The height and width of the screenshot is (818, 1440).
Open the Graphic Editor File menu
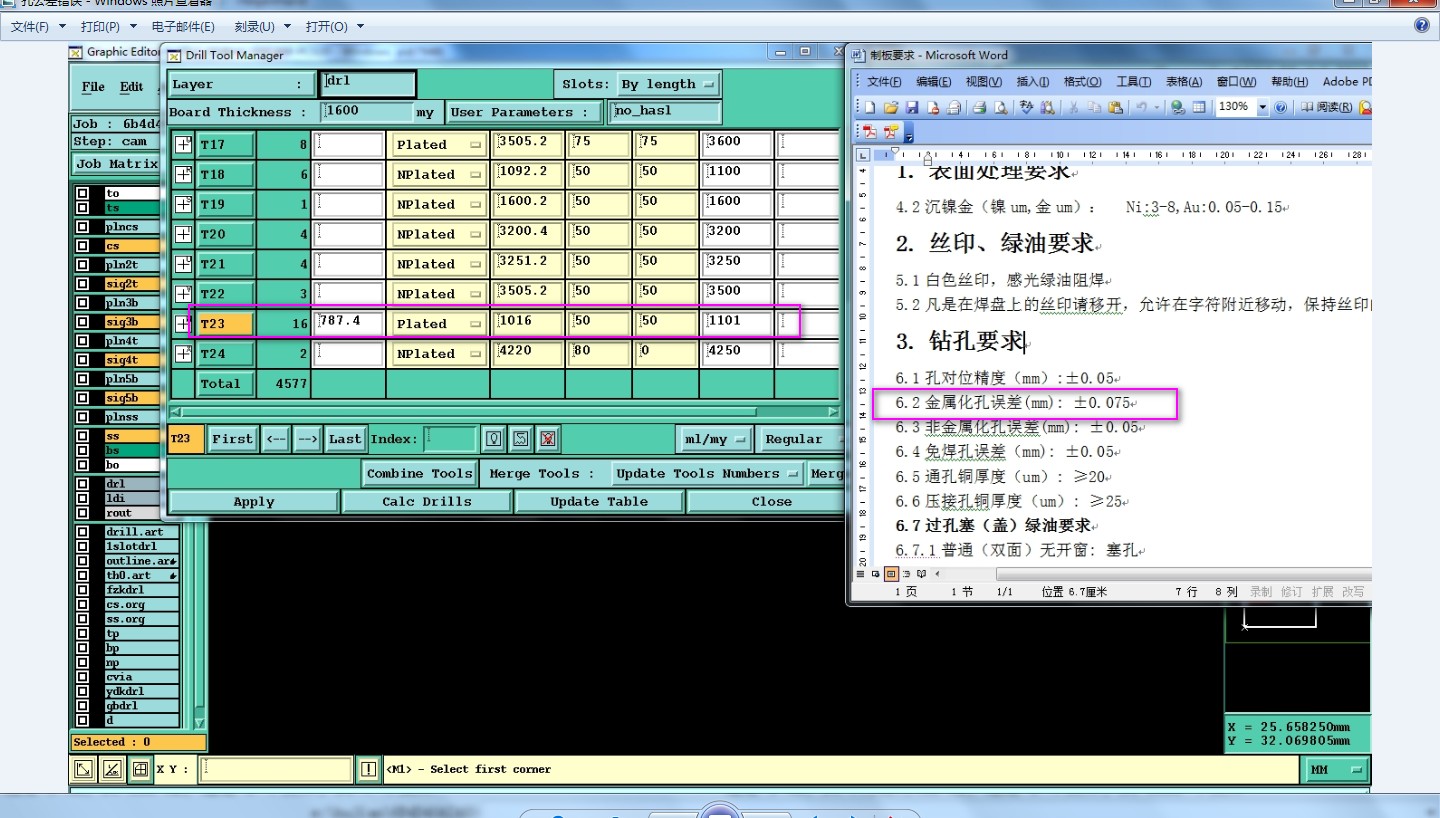tap(93, 87)
